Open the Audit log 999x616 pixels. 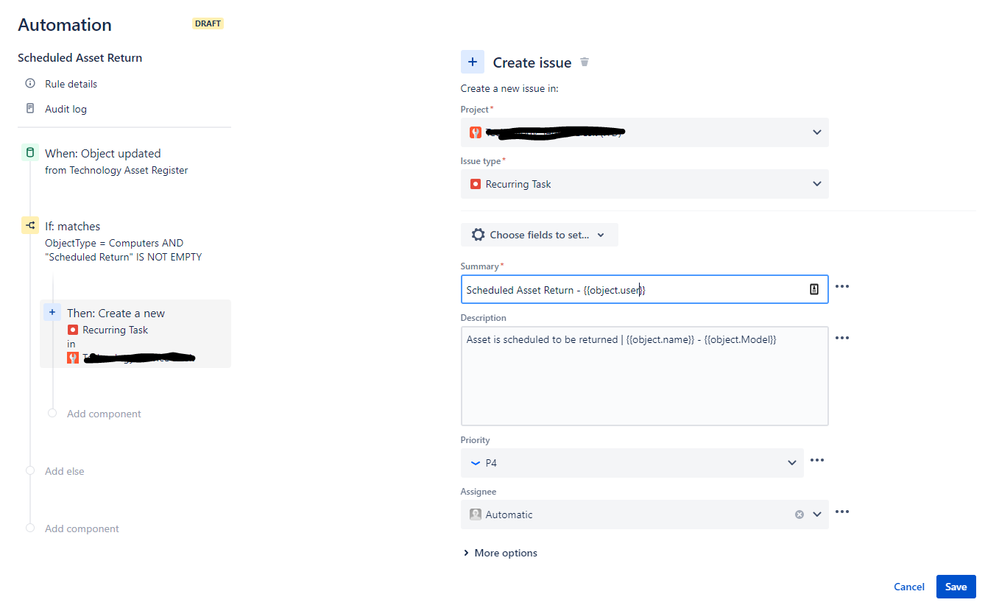click(x=66, y=109)
